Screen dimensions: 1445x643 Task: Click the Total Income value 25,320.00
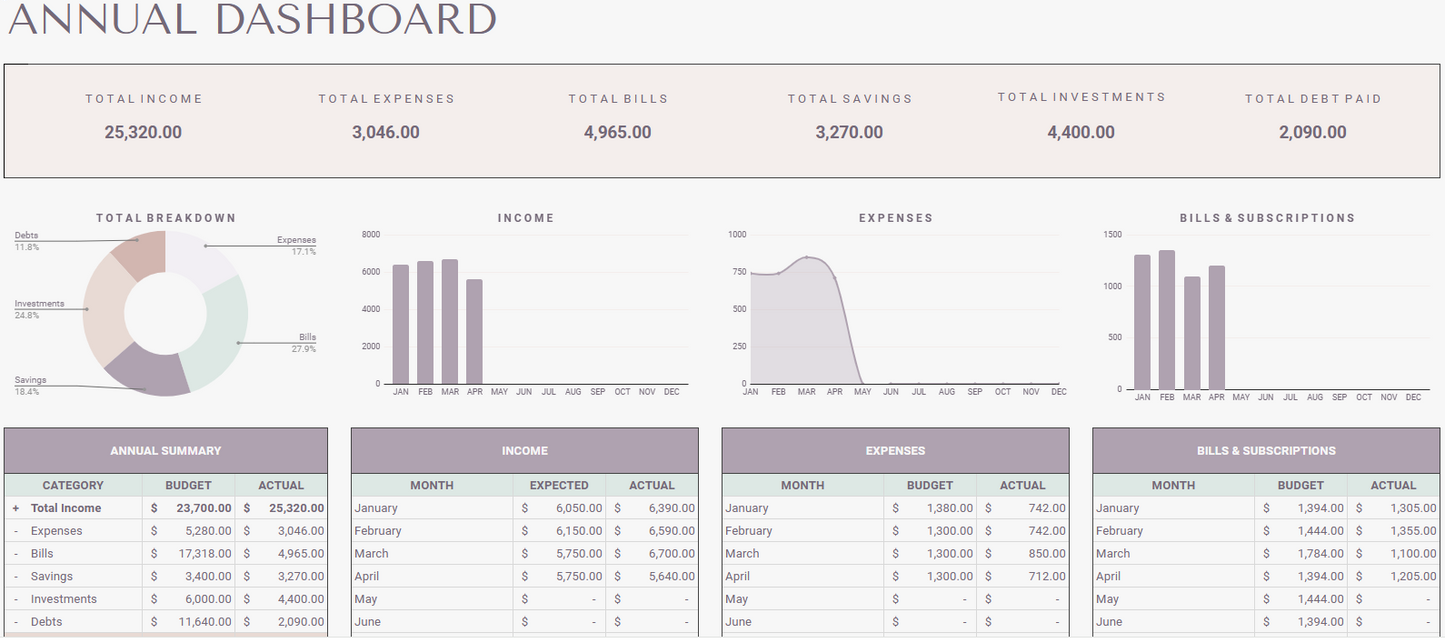tap(143, 132)
